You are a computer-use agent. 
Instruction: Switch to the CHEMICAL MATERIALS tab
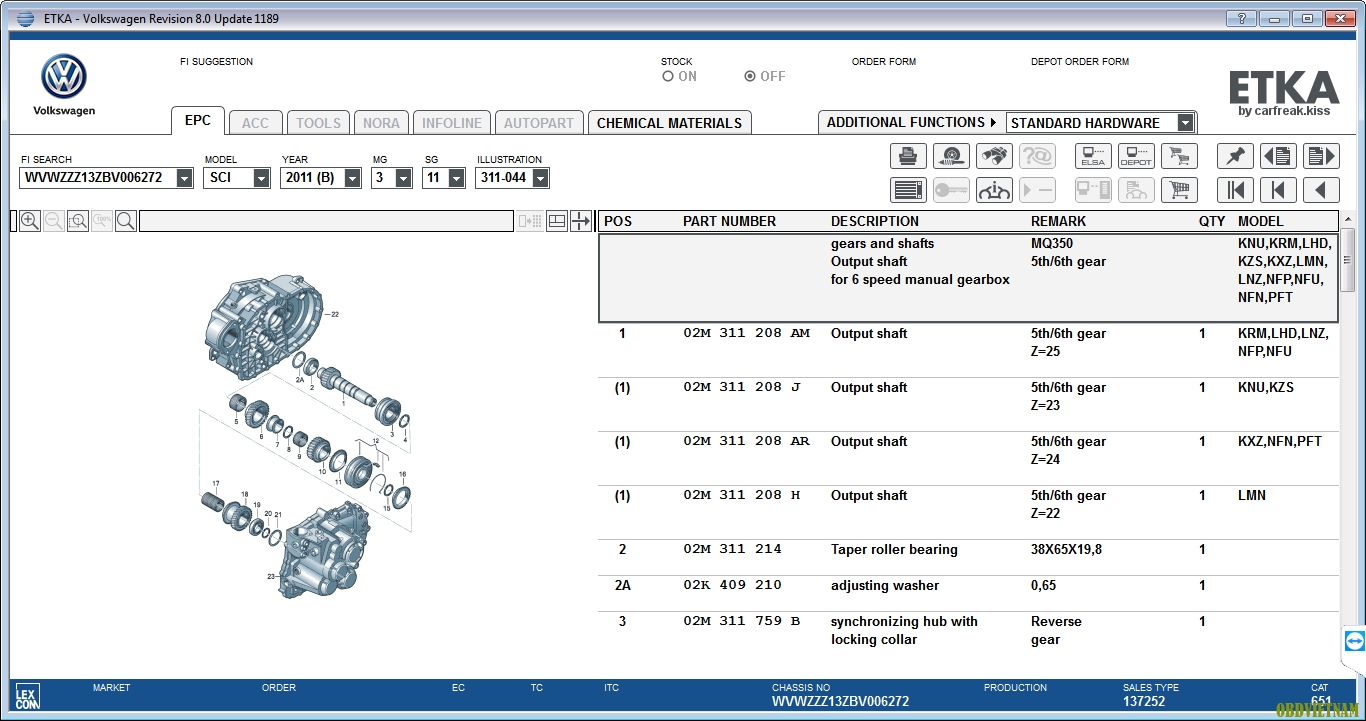(669, 123)
